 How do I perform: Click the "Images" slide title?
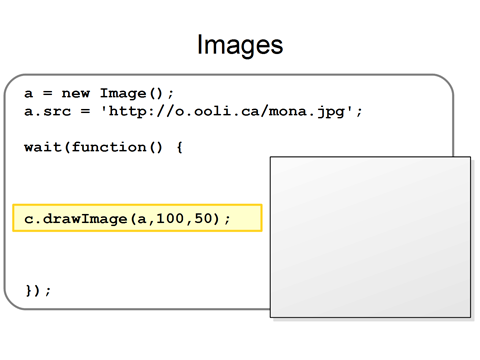[240, 45]
